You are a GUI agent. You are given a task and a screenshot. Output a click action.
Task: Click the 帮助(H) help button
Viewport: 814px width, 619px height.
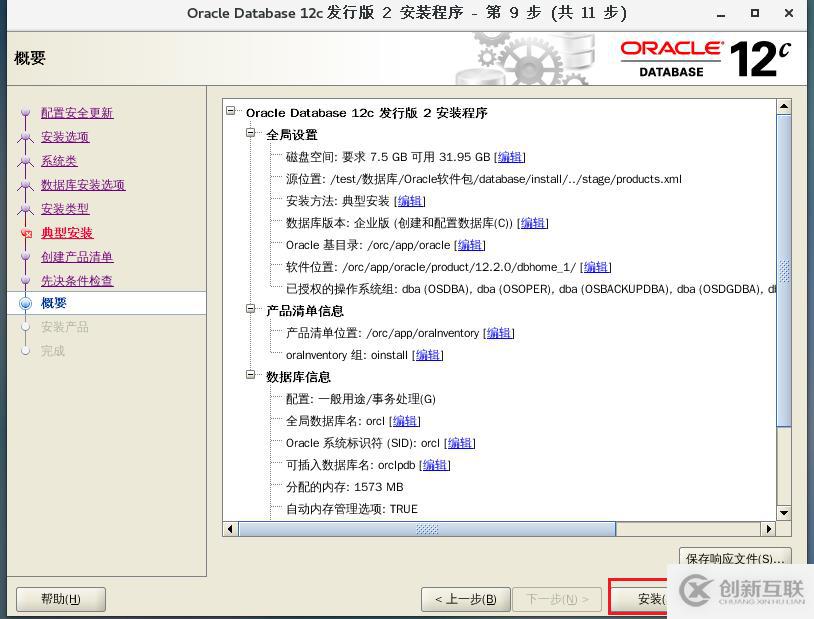click(x=61, y=599)
